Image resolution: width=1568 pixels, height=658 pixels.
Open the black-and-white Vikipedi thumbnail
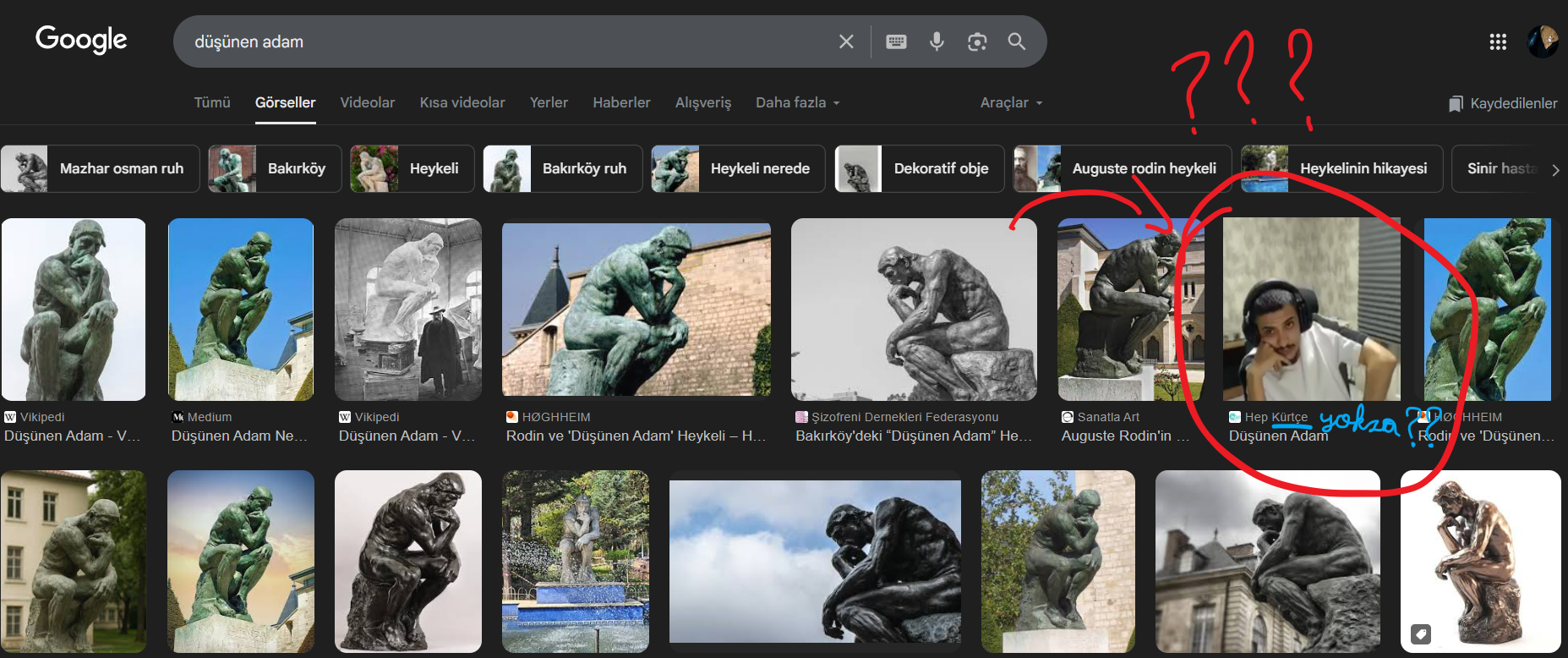tap(408, 310)
